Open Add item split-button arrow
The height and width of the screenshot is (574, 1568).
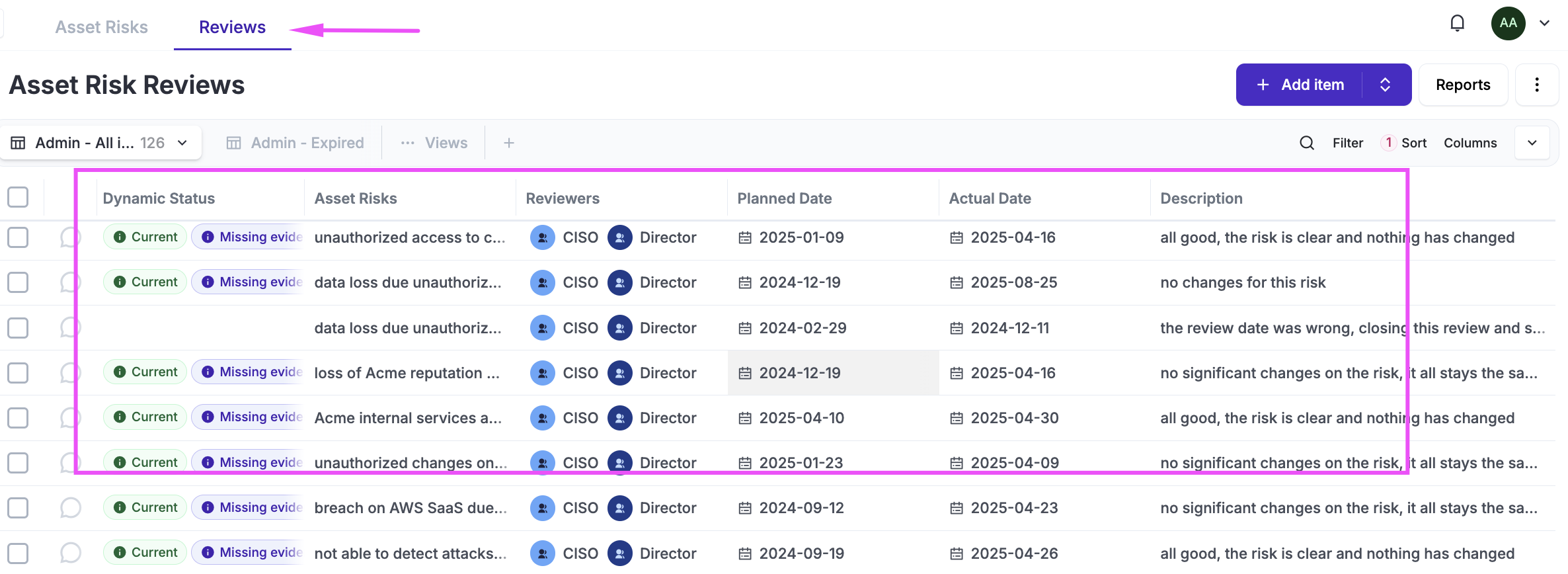click(1386, 85)
